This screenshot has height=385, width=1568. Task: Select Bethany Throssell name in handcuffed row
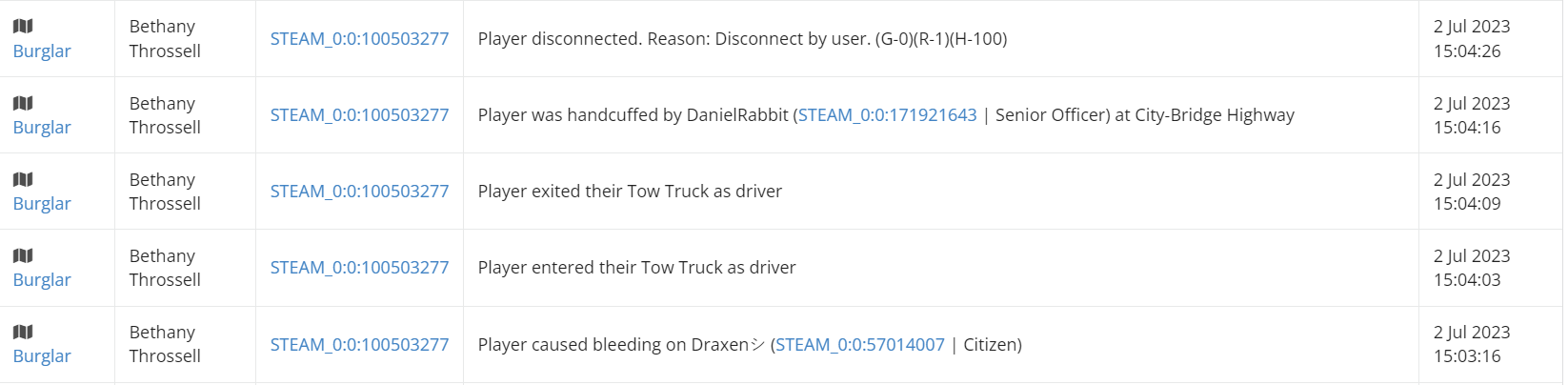[165, 115]
